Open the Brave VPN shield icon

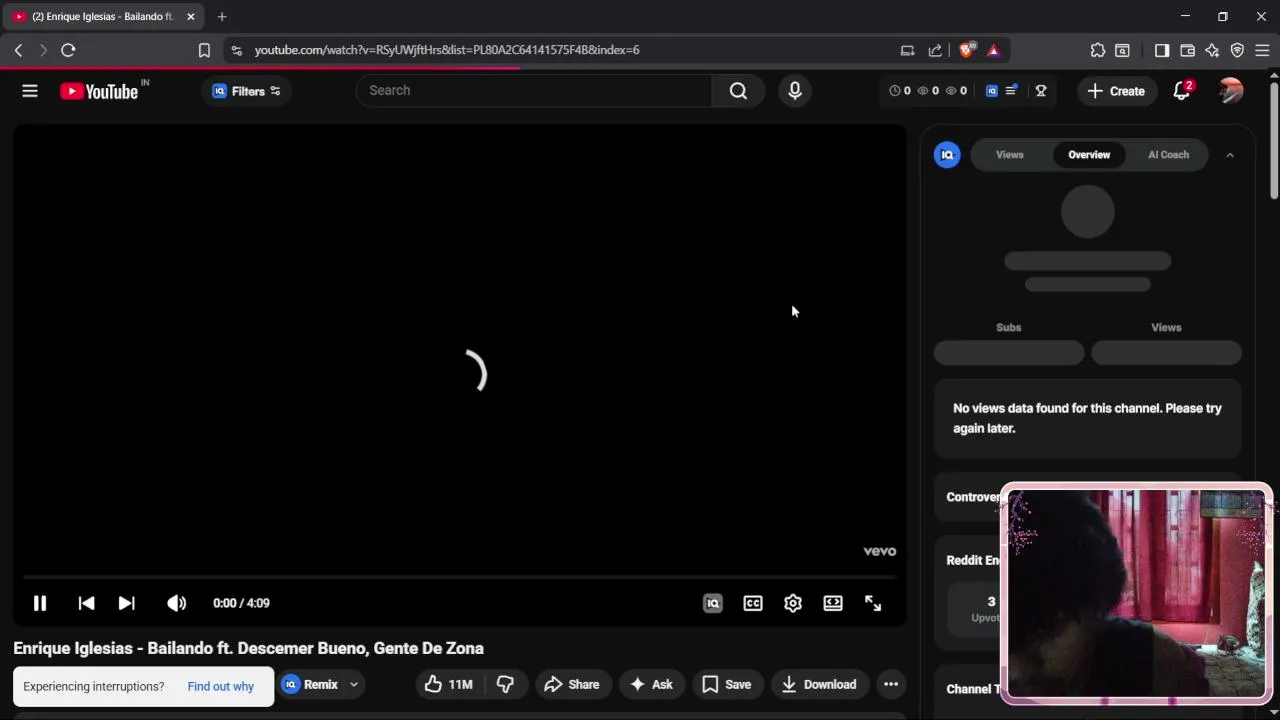1237,50
